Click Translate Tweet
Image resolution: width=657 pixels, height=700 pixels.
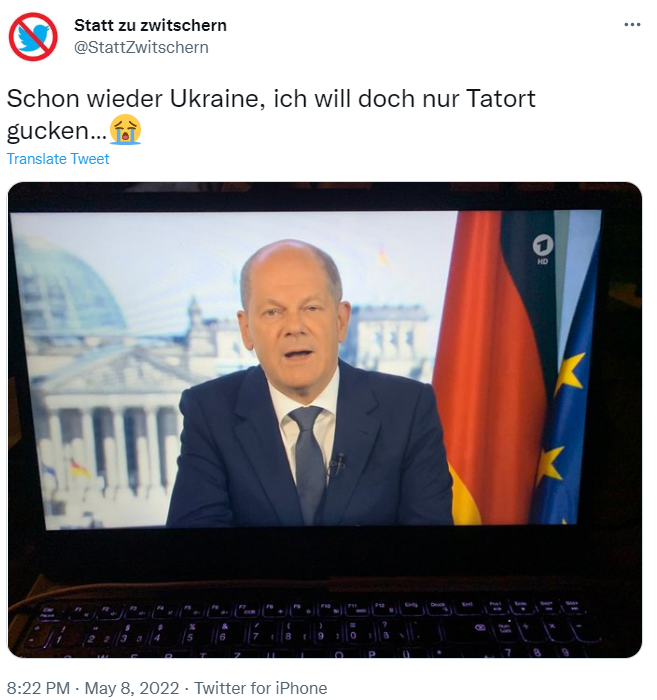click(58, 159)
